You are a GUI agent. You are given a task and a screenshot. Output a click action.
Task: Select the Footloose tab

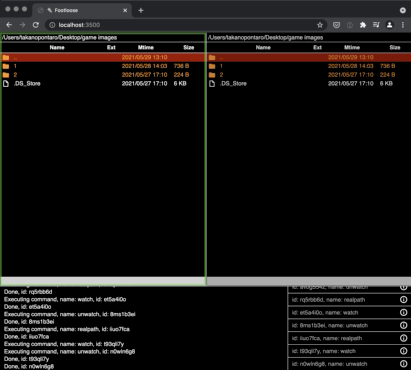click(82, 10)
